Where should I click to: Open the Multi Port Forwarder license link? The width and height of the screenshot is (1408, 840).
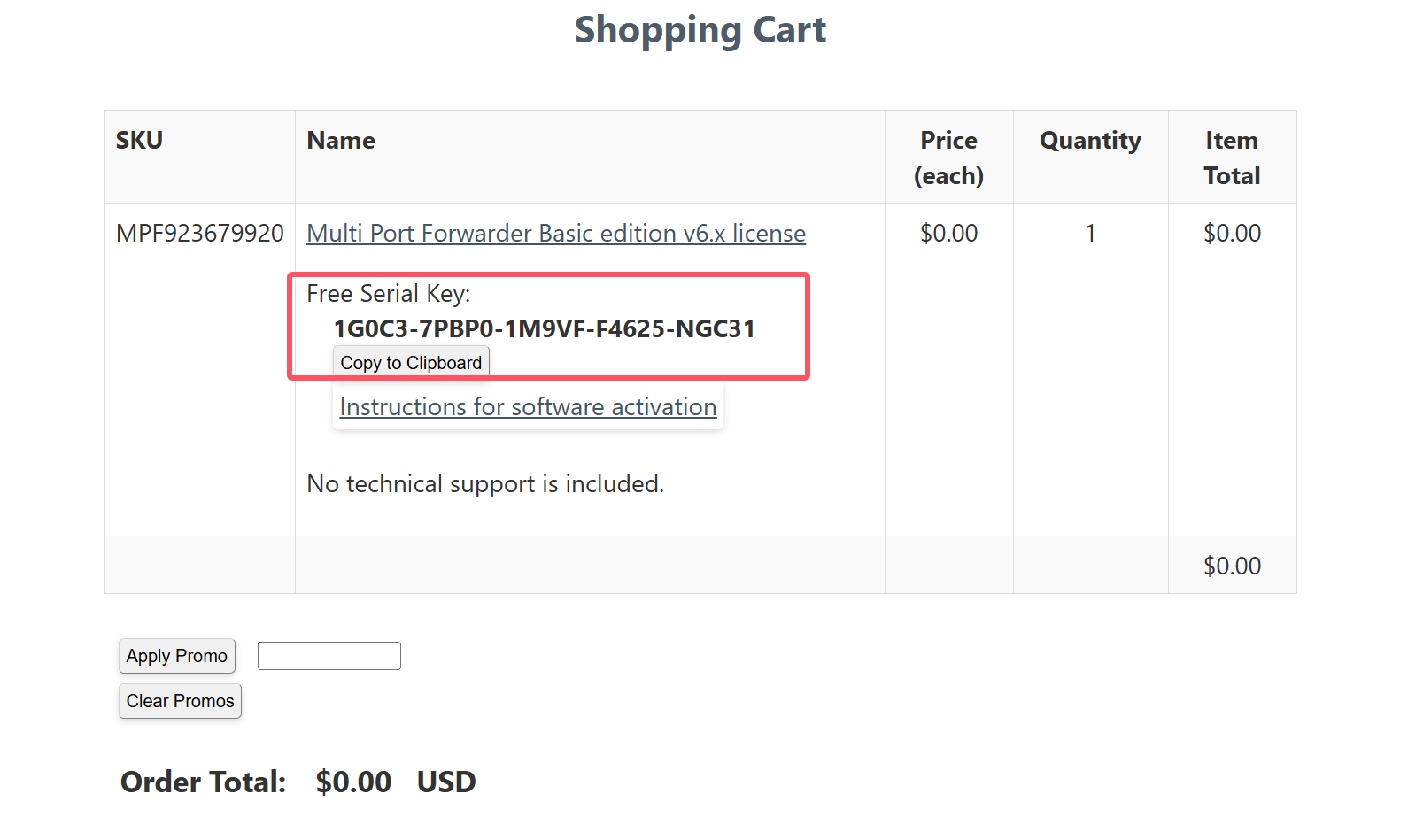[x=556, y=234]
